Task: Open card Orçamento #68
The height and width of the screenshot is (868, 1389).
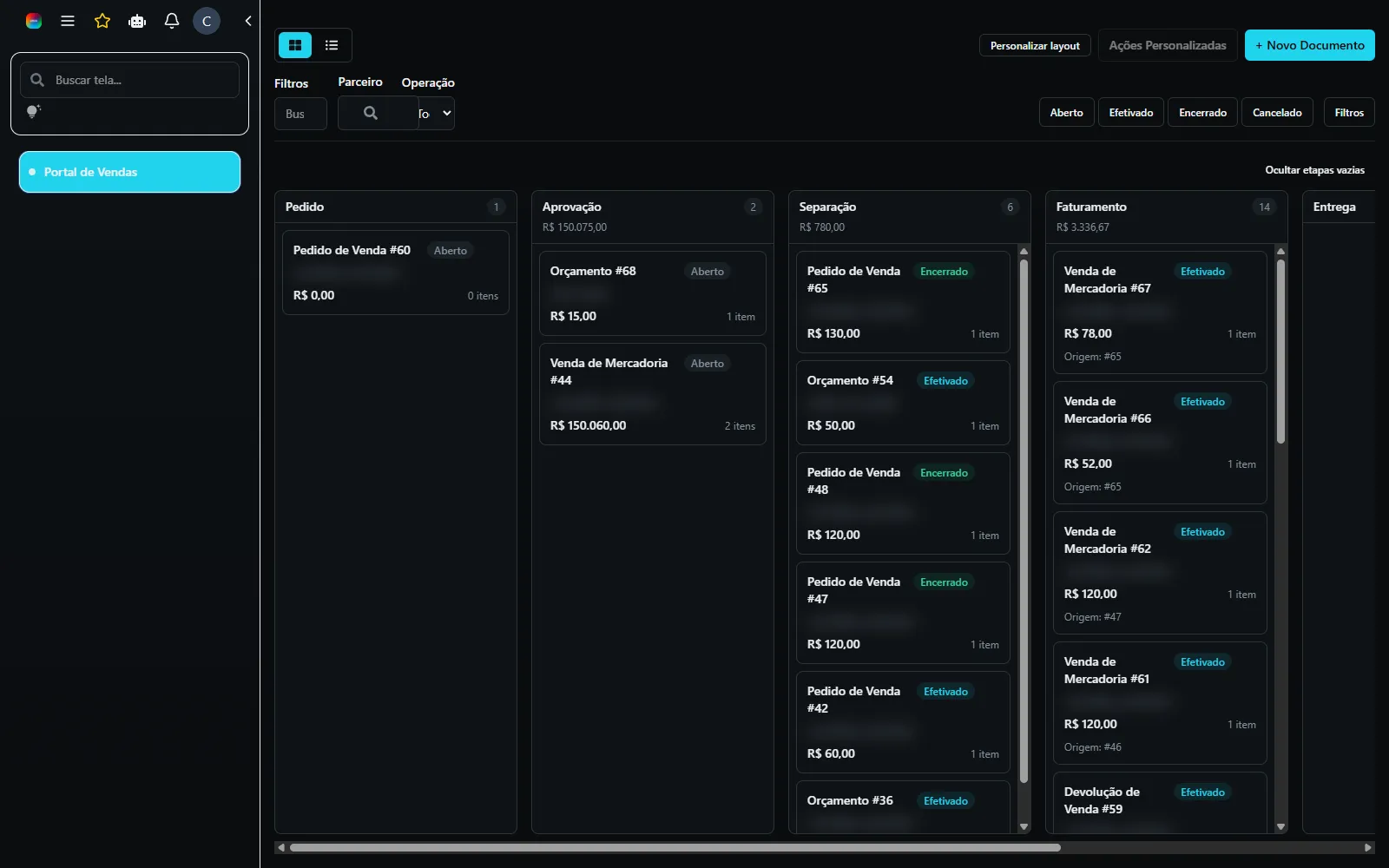Action: pos(653,293)
